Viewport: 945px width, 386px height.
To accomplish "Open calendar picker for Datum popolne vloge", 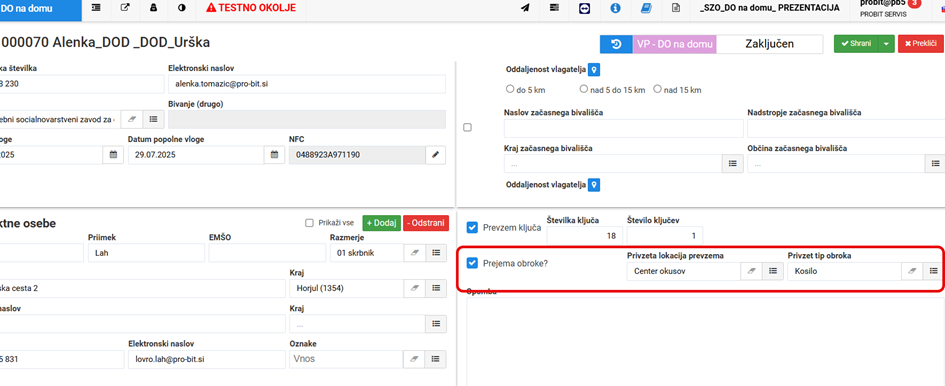I will 274,155.
